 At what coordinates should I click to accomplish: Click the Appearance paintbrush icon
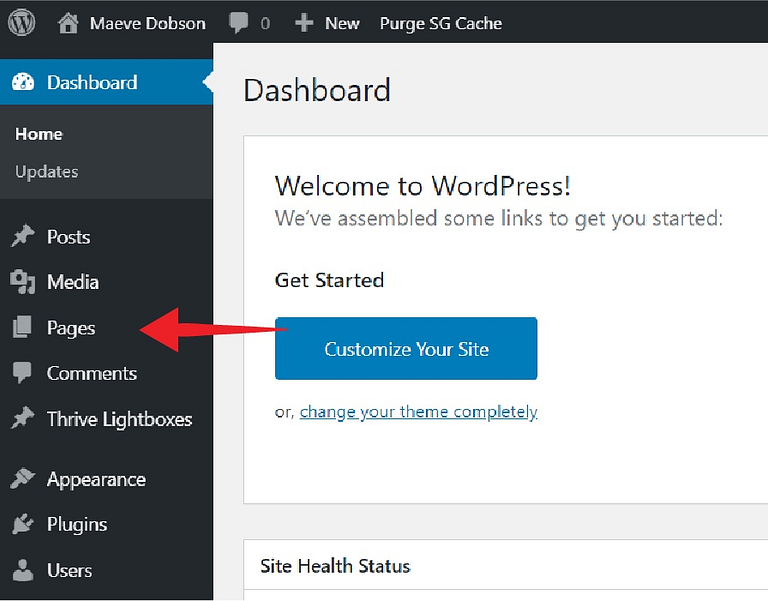click(x=22, y=479)
